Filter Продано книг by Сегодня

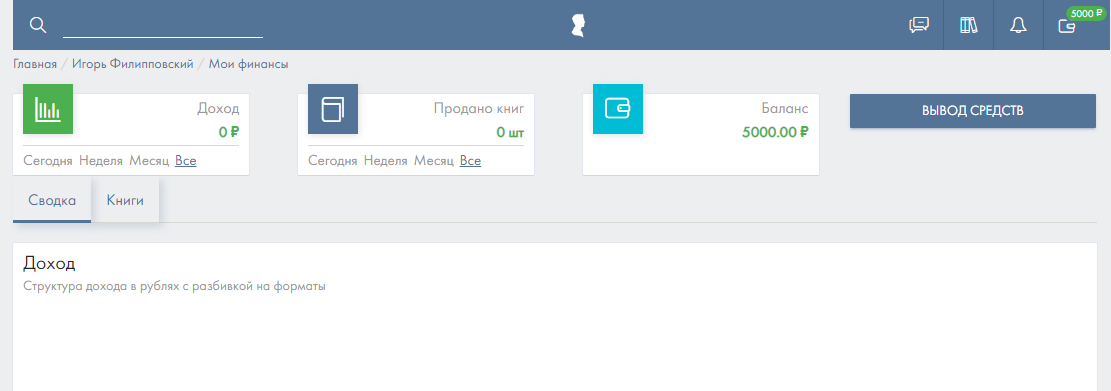point(333,161)
